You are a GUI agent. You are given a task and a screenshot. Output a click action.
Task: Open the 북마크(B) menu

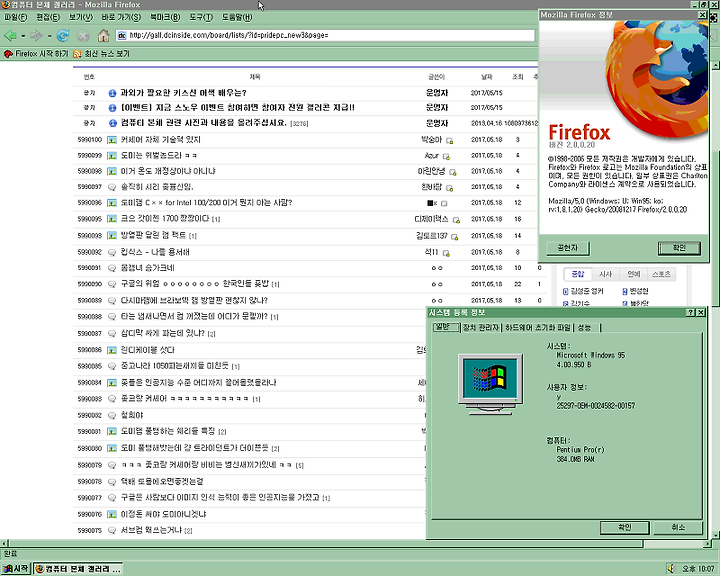tap(165, 17)
